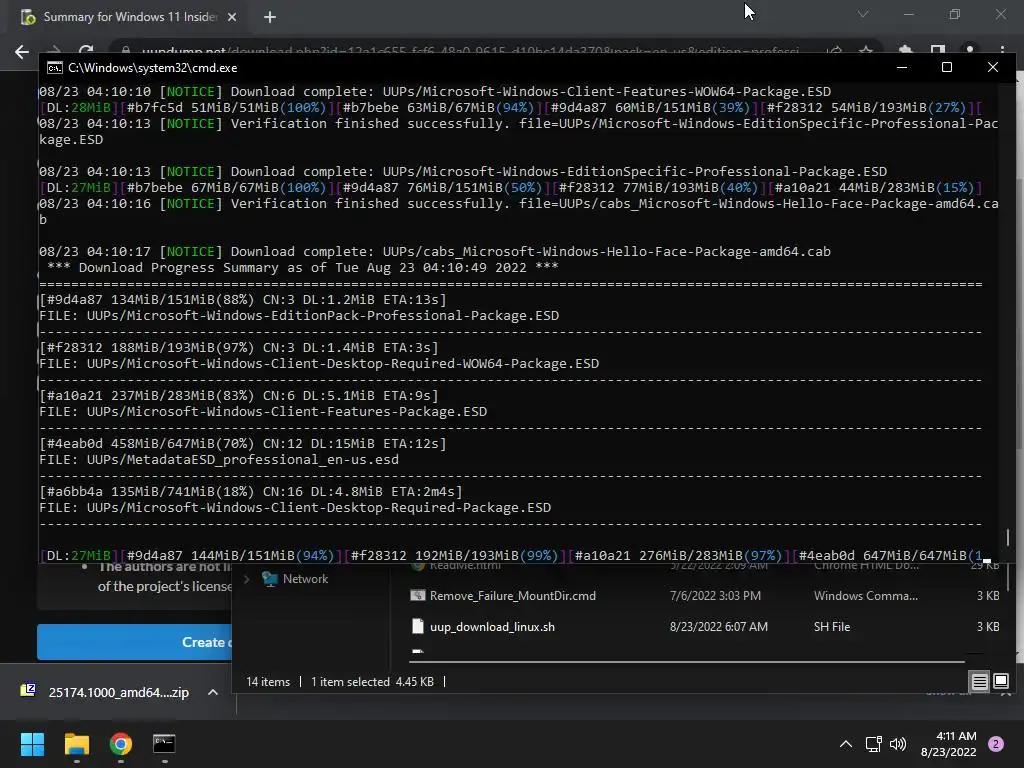Open the clock showing 4:11 AM

(948, 744)
